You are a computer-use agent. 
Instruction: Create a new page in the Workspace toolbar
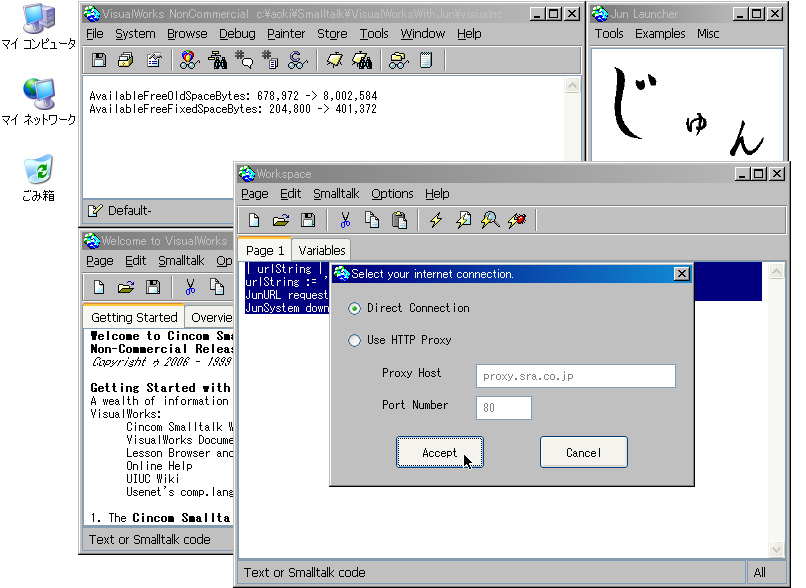click(254, 220)
